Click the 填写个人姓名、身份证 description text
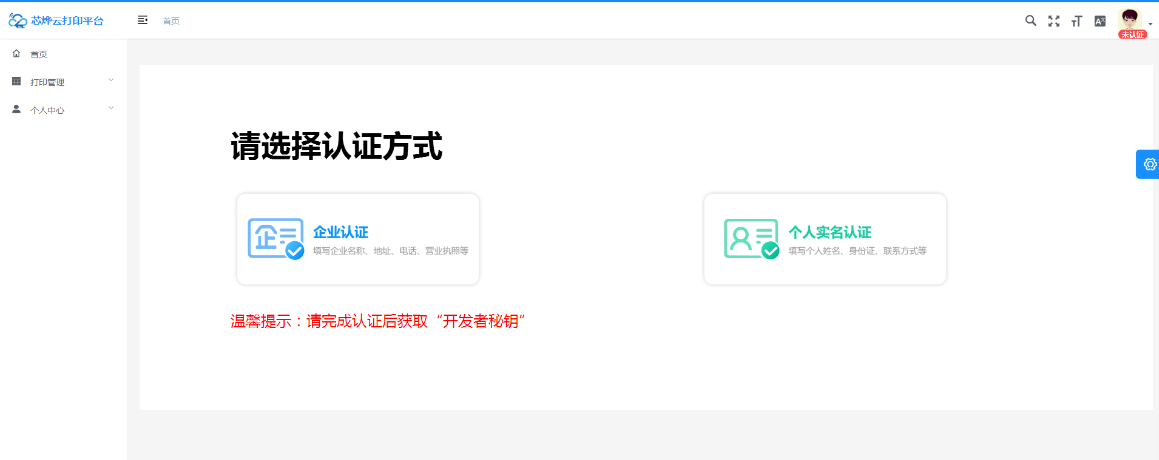 pyautogui.click(x=857, y=251)
